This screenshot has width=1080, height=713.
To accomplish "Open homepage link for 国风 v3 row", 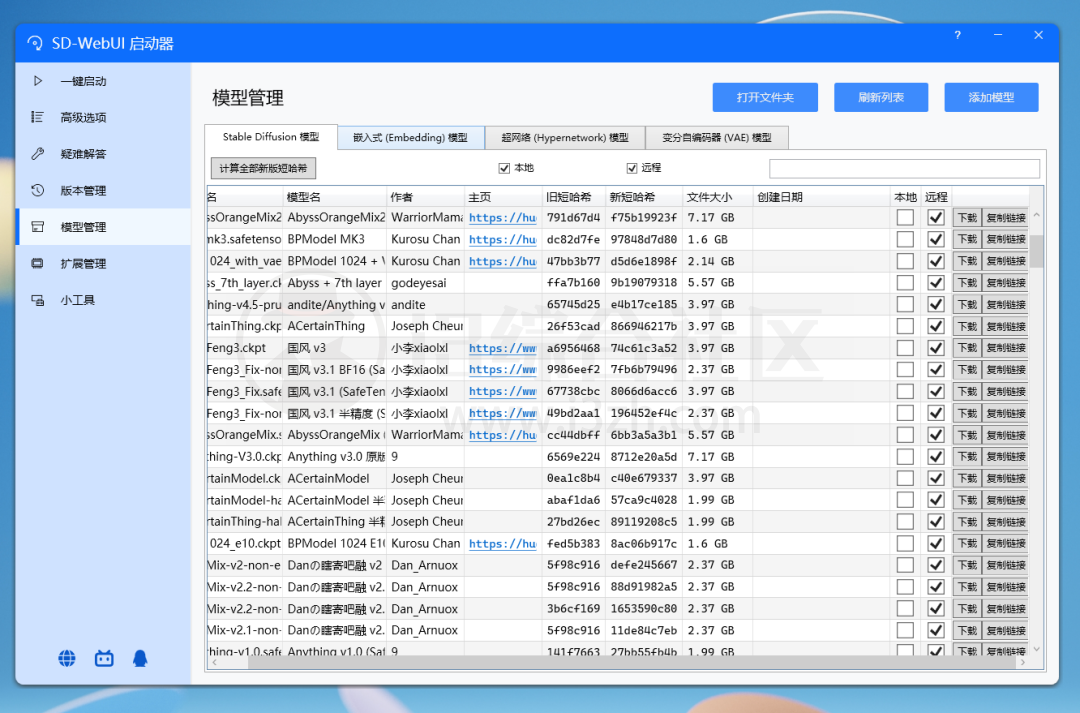I will pos(502,348).
